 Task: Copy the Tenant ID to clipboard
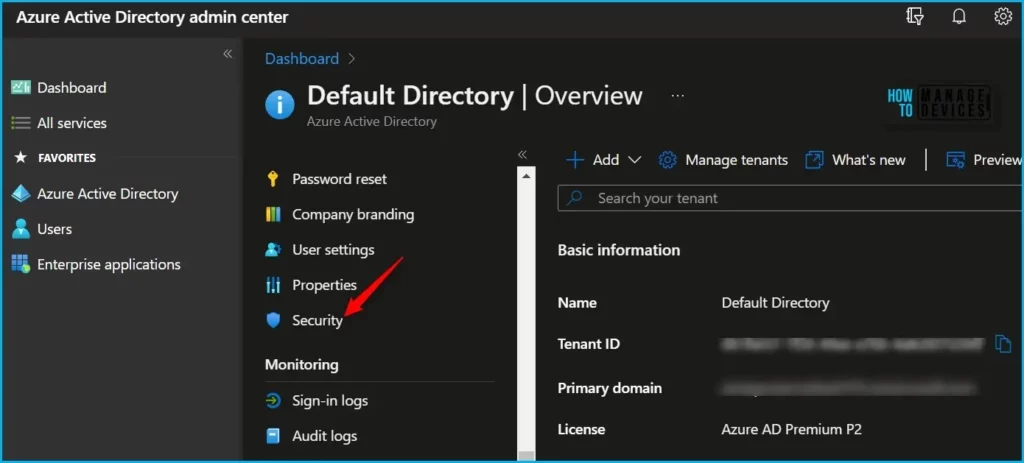point(1002,343)
